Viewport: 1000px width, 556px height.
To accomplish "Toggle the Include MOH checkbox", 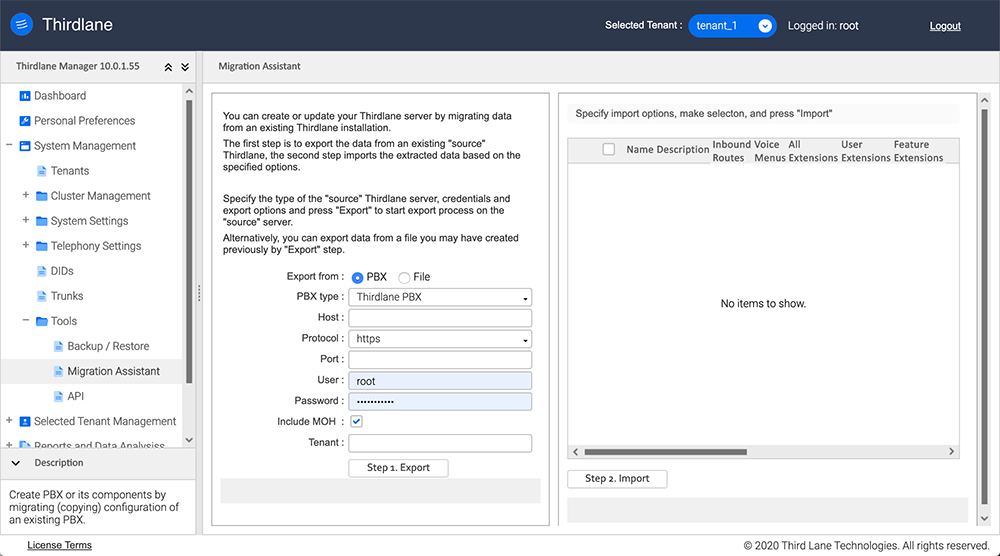I will (x=357, y=421).
